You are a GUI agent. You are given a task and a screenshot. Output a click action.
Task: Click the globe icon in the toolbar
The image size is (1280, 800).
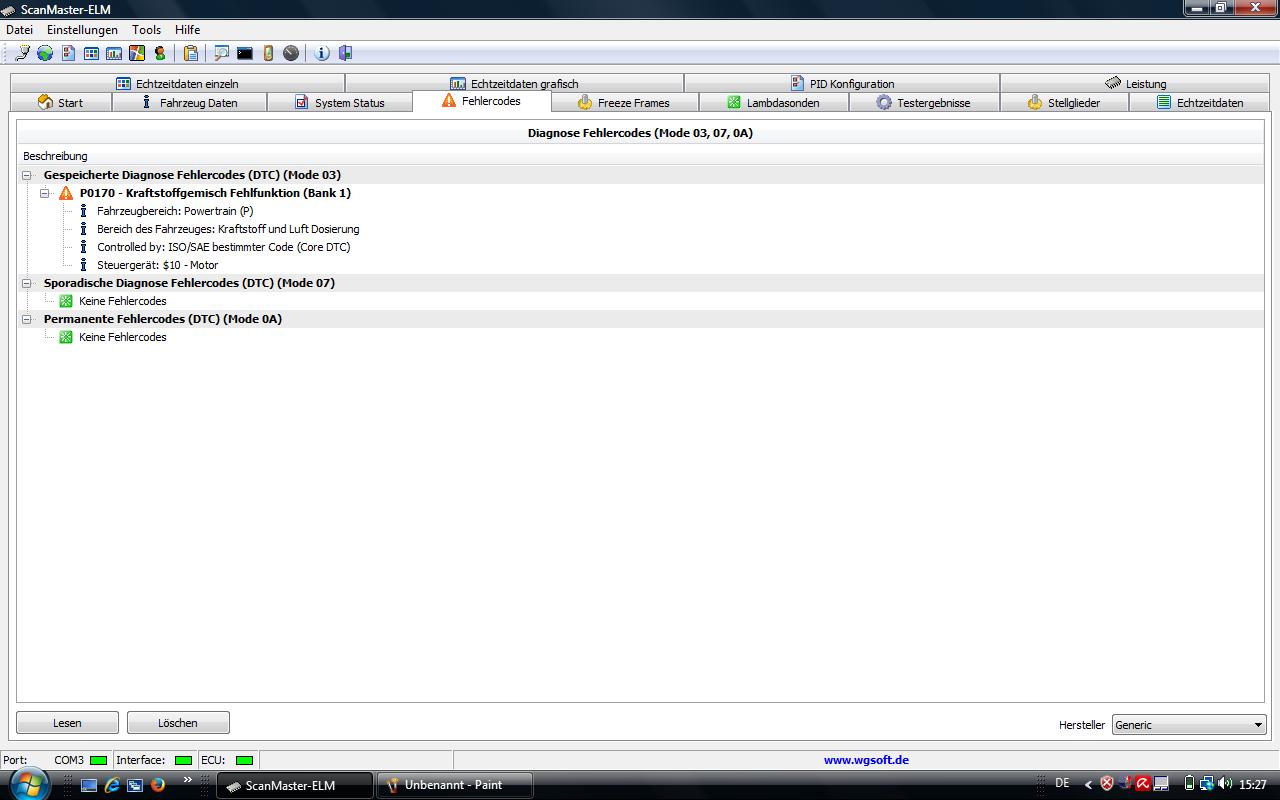45,53
